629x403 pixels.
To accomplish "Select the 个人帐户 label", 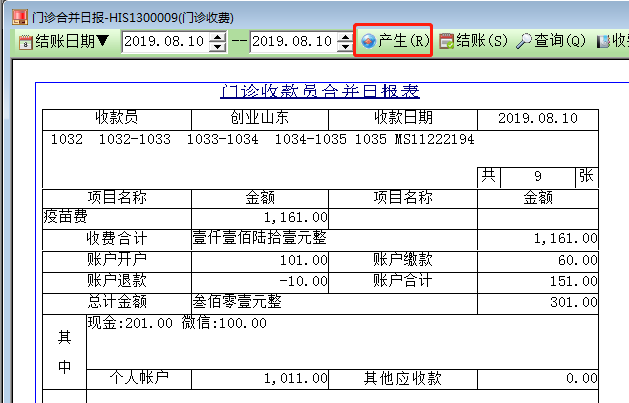I will click(x=139, y=378).
